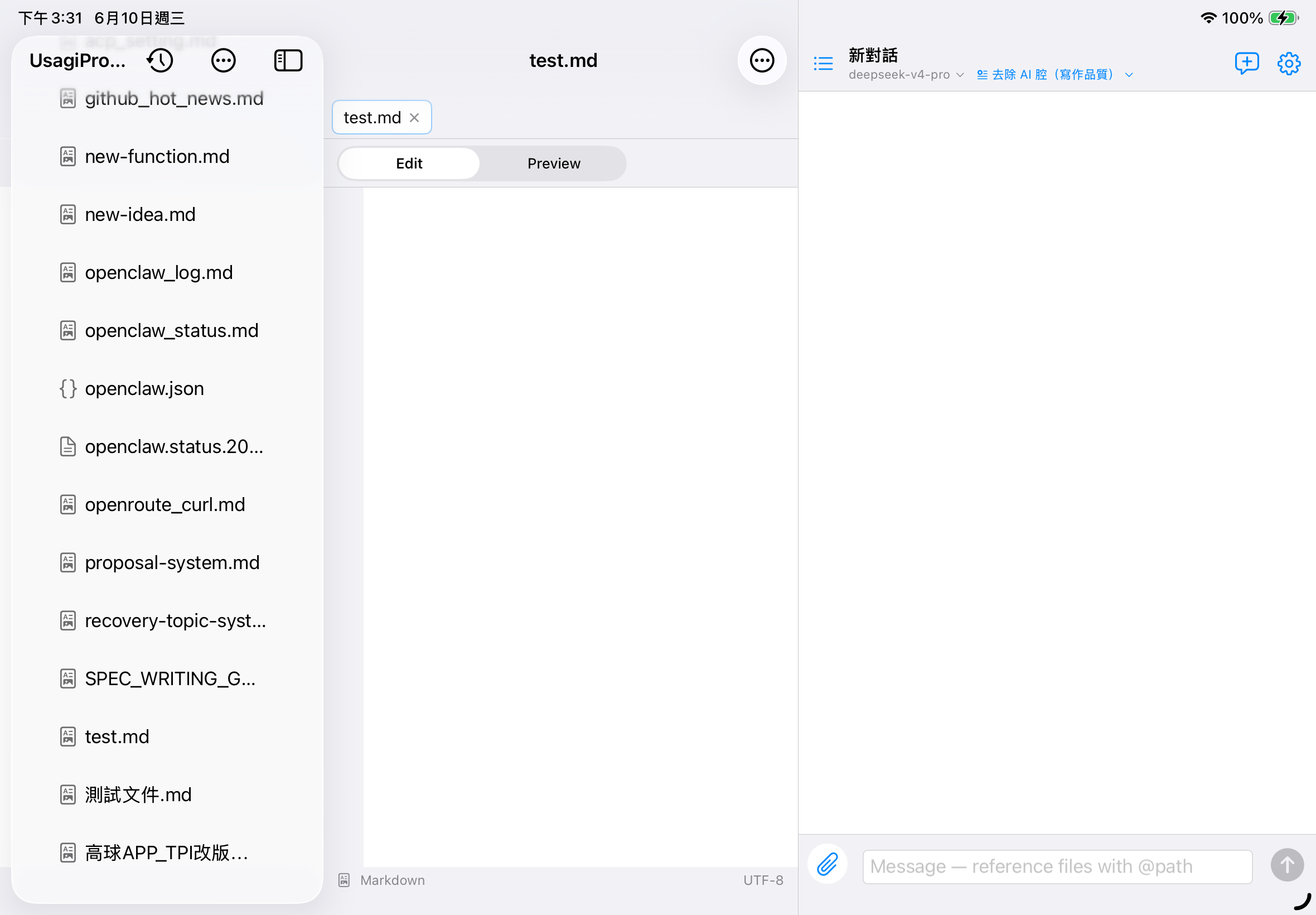The width and height of the screenshot is (1316, 915).
Task: Open chat settings gear icon
Action: [1289, 63]
